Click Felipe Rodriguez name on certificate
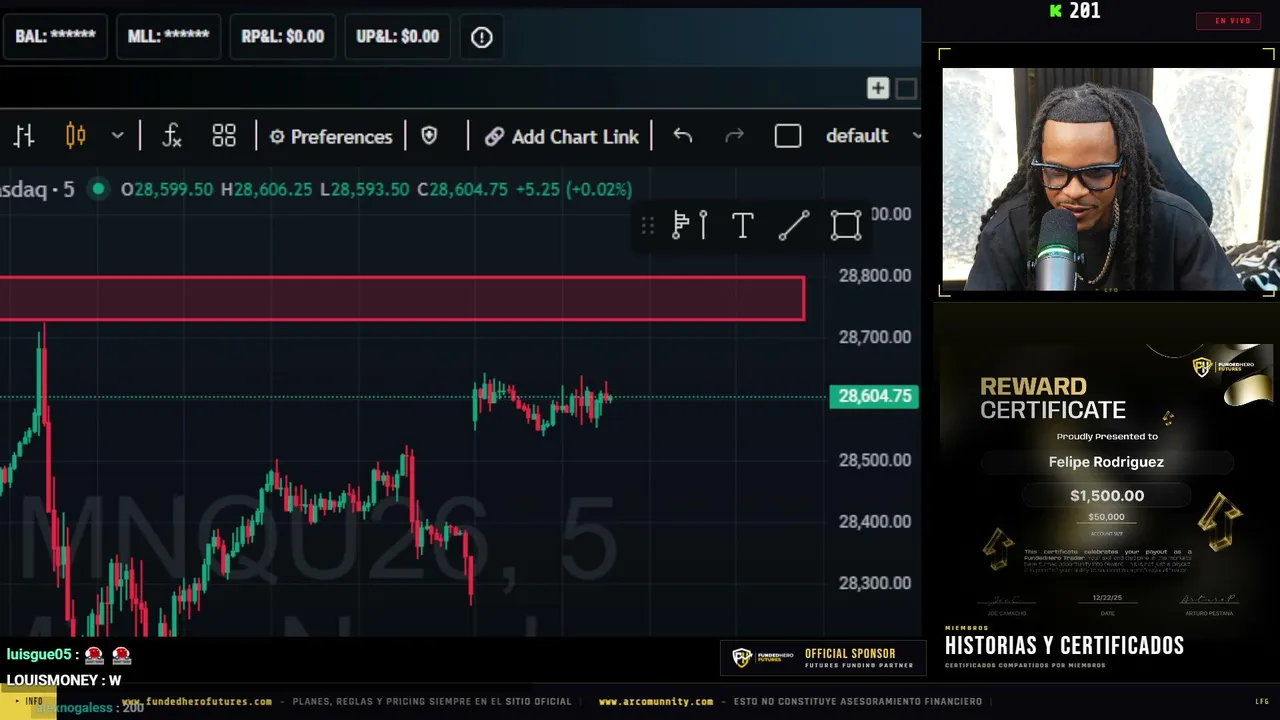Image resolution: width=1280 pixels, height=720 pixels. coord(1106,462)
